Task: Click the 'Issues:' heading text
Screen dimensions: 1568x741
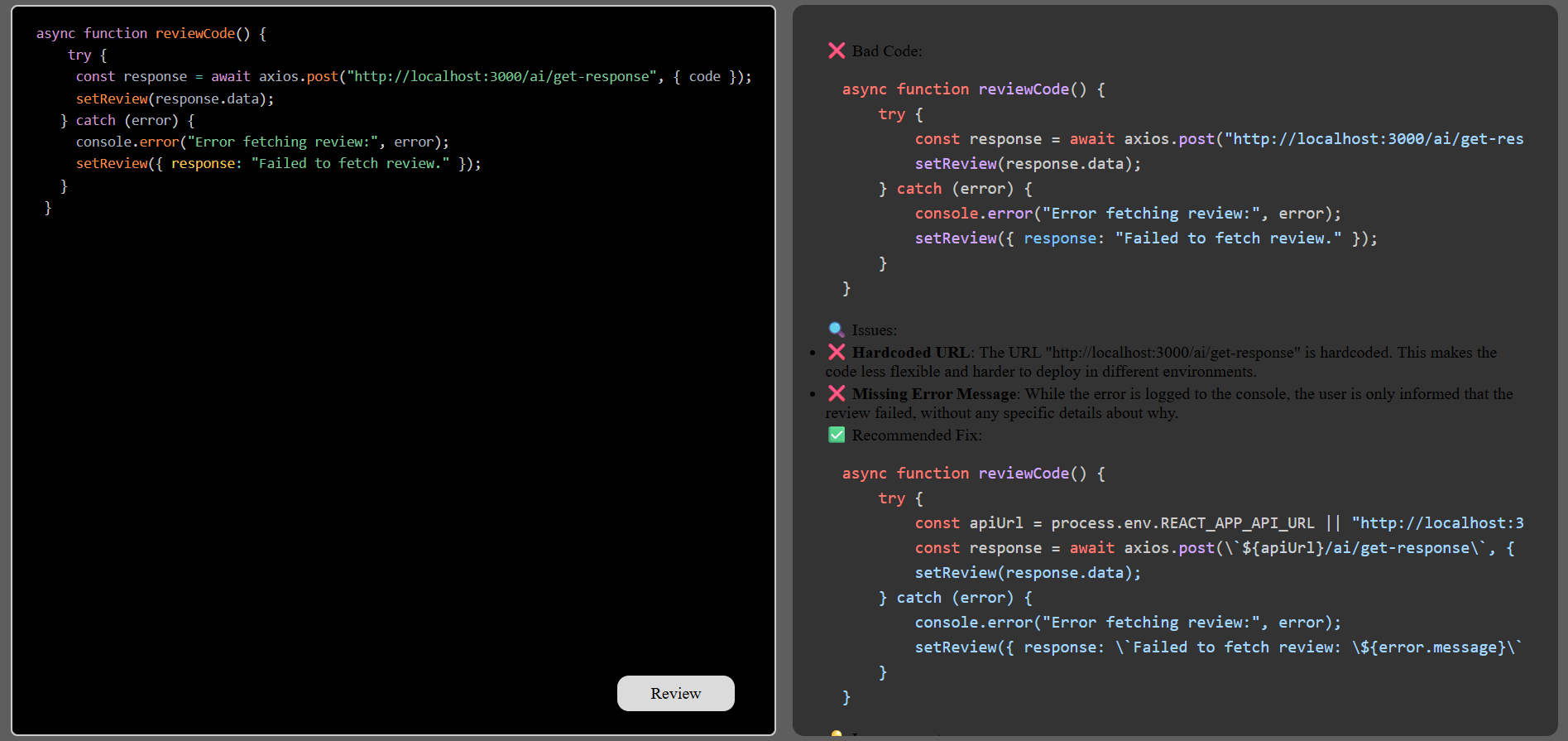Action: click(874, 330)
